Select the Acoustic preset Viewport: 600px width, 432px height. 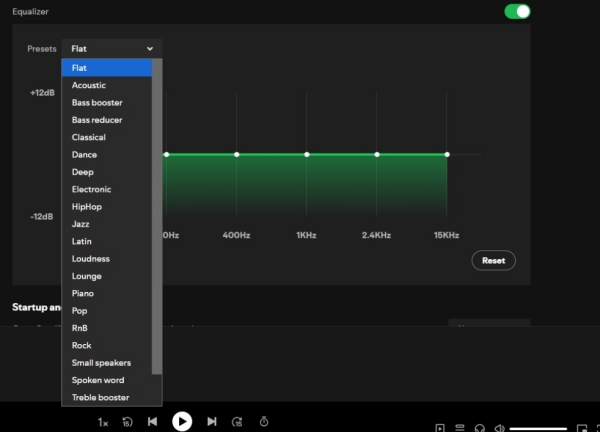tap(107, 85)
